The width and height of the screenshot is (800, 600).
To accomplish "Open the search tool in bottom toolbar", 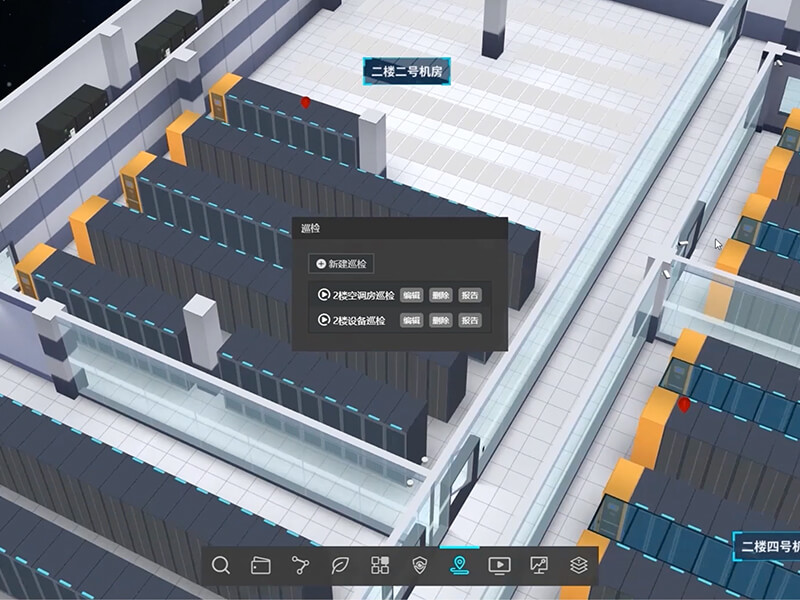I will click(x=221, y=565).
